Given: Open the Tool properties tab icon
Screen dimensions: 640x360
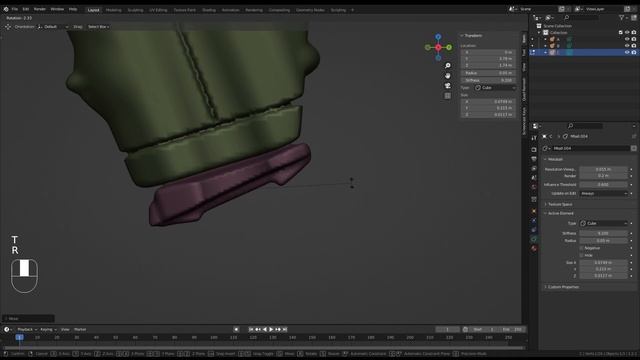Looking at the screenshot, I should [534, 138].
